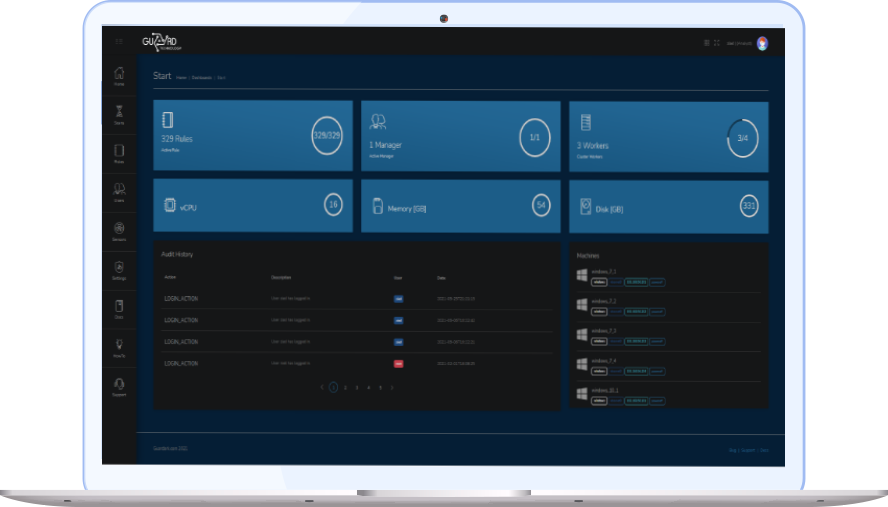Open Support headset icon in sidebar
The image size is (888, 507).
[119, 386]
